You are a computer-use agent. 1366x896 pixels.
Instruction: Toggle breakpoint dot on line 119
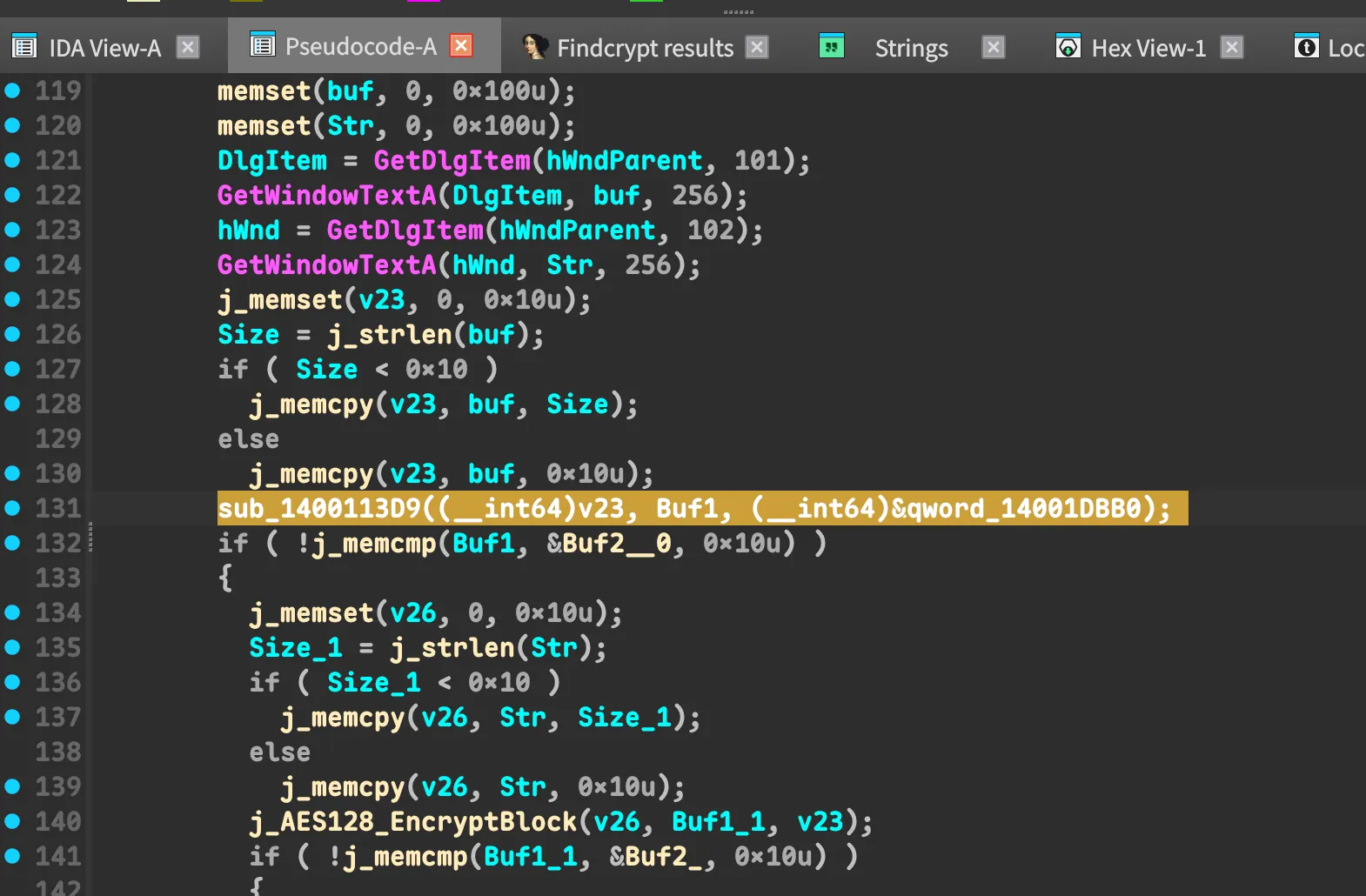coord(13,90)
